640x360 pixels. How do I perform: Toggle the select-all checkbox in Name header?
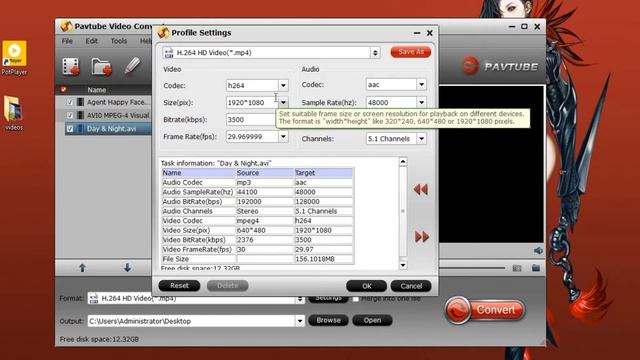[x=64, y=89]
